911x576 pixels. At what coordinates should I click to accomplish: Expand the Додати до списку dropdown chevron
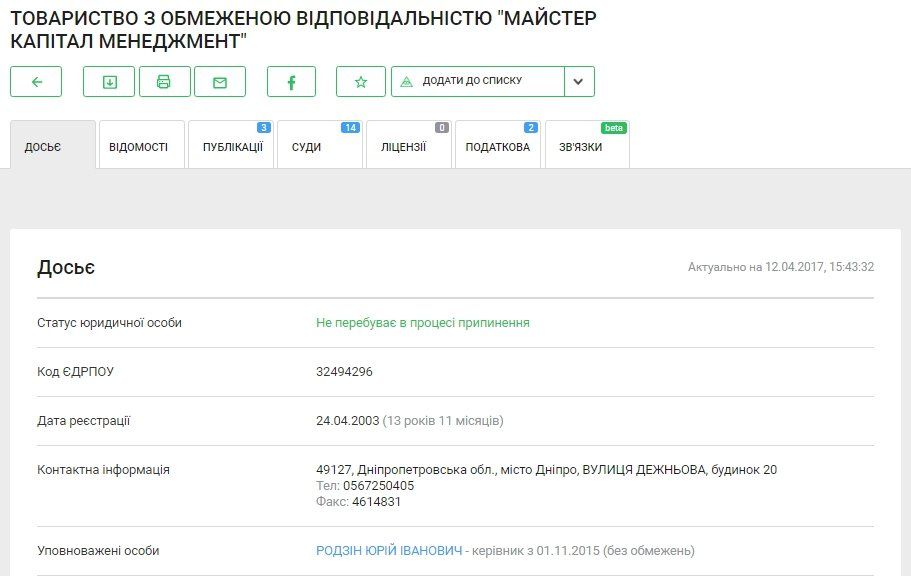coord(578,81)
